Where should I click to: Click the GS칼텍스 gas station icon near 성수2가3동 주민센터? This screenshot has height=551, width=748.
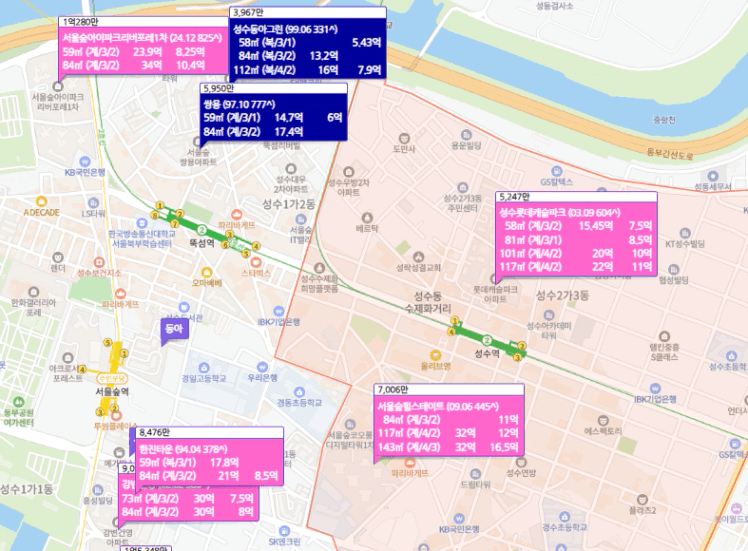click(x=556, y=171)
